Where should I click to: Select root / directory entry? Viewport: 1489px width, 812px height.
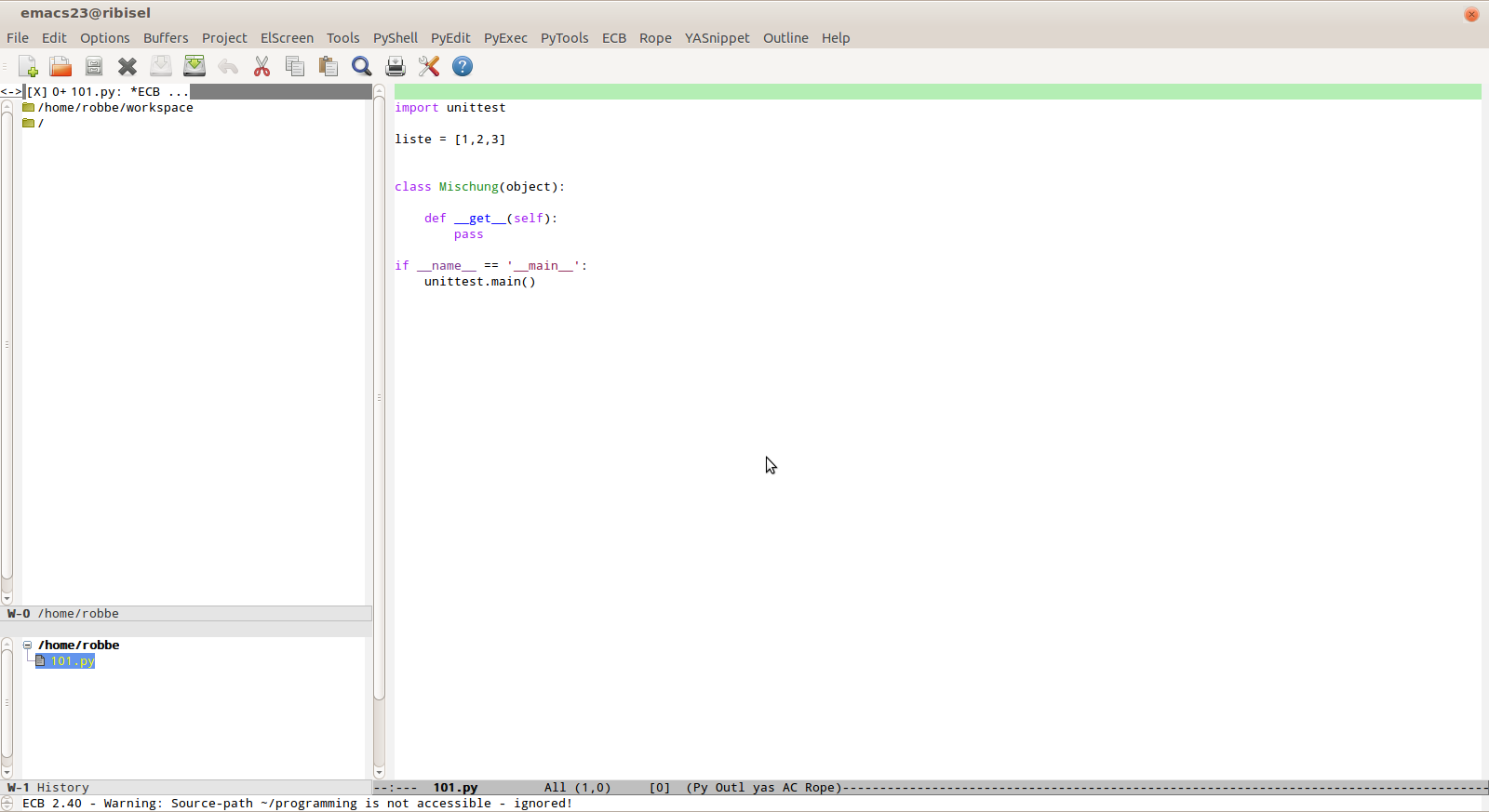41,123
